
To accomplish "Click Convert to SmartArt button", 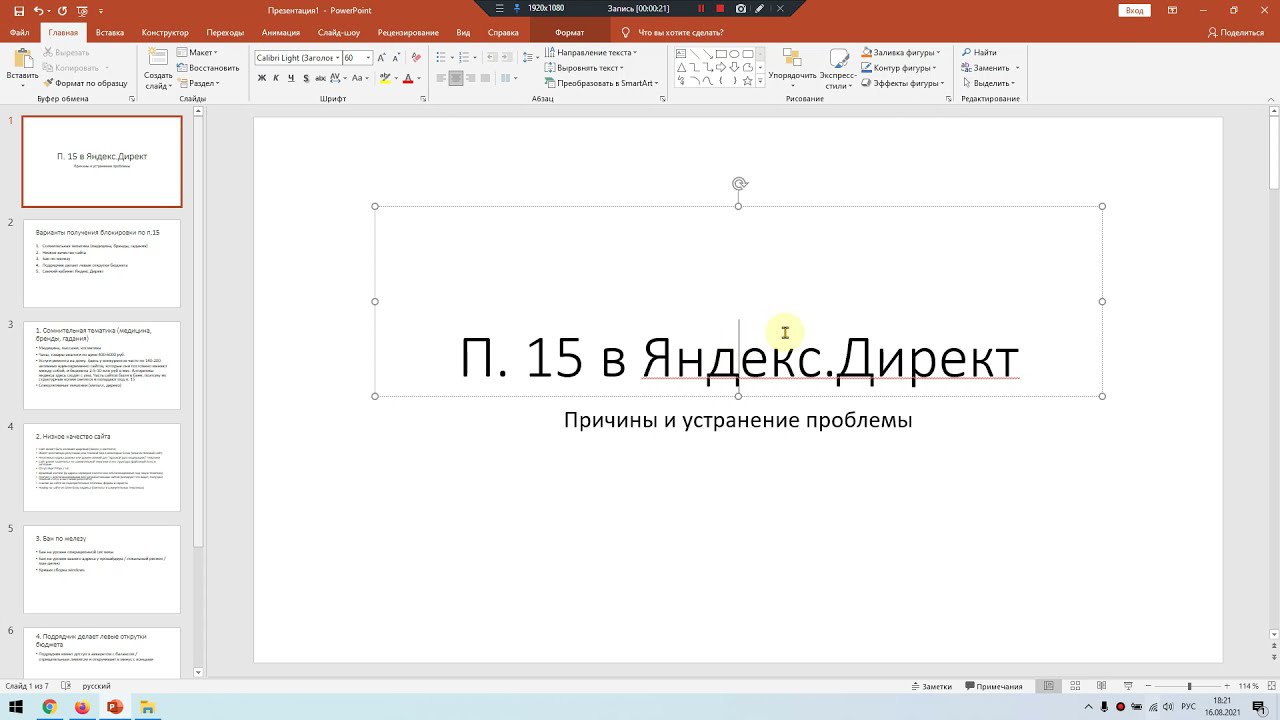I will coord(602,84).
